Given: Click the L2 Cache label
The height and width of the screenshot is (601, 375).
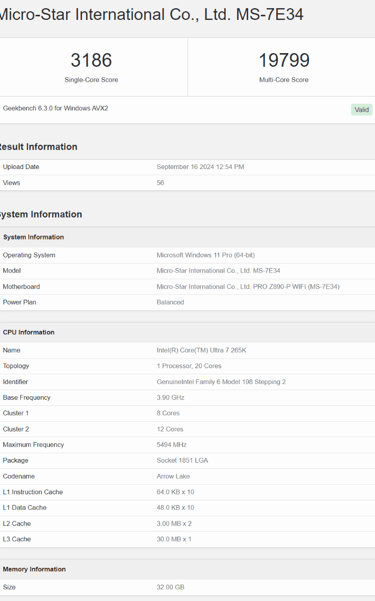Looking at the screenshot, I should (17, 524).
